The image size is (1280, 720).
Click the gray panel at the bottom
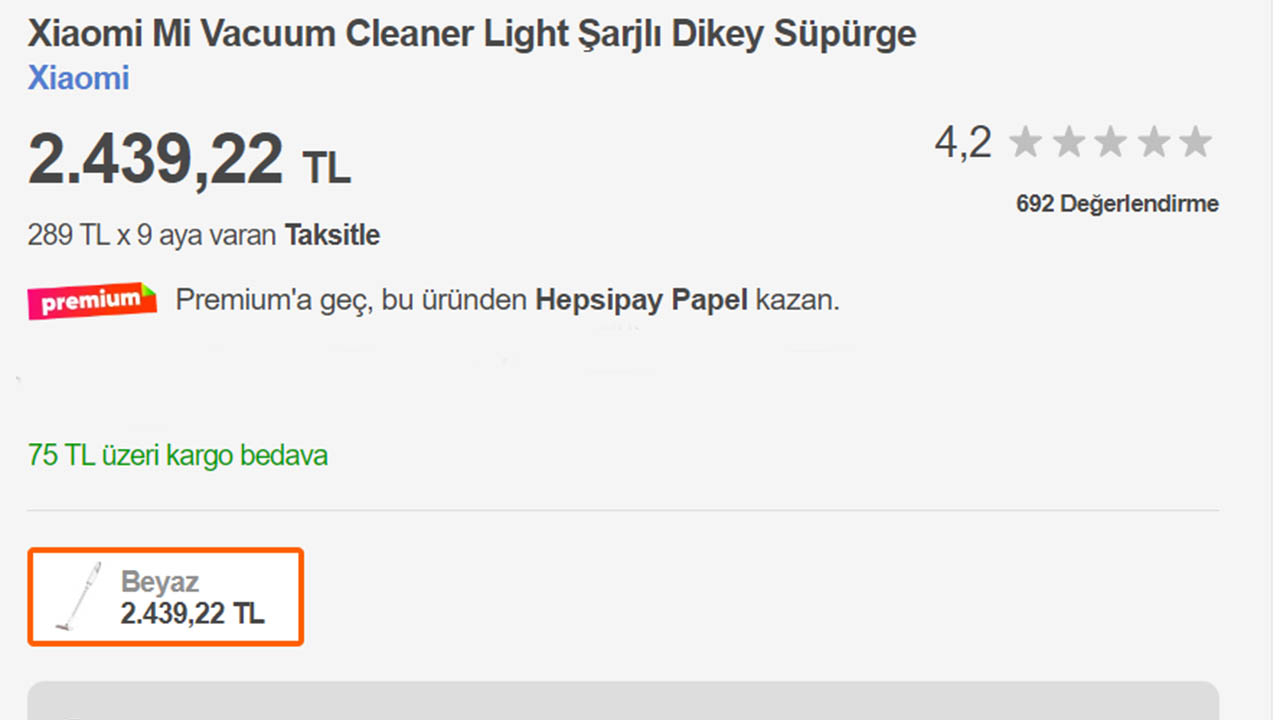tap(622, 701)
